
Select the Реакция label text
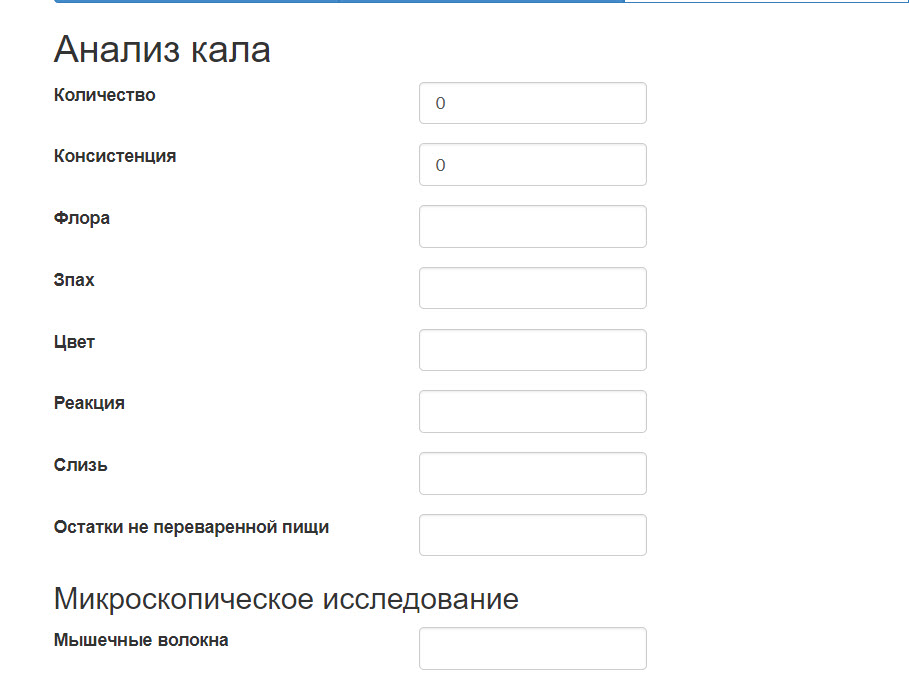(90, 403)
